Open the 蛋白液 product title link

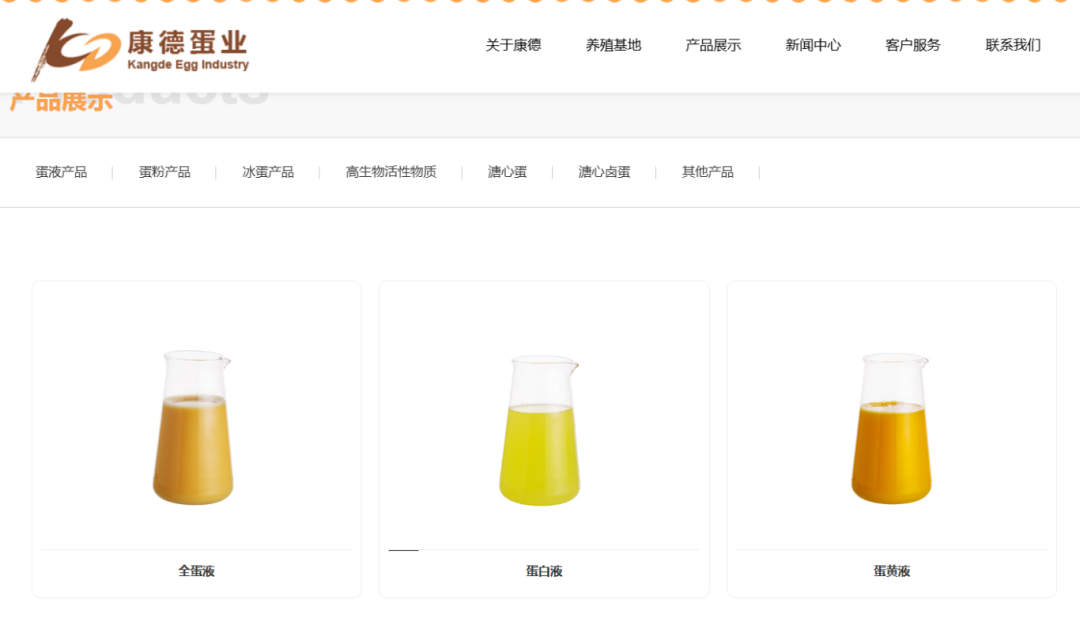tap(544, 571)
